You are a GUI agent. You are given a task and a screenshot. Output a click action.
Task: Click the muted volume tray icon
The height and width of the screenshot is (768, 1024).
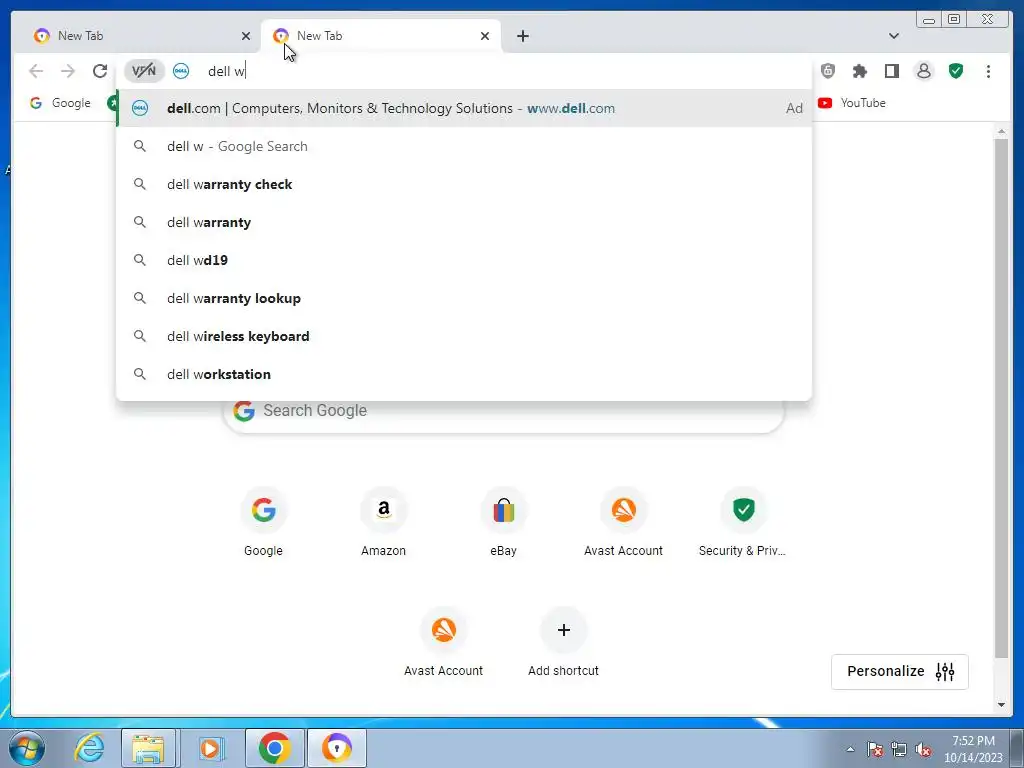[923, 750]
